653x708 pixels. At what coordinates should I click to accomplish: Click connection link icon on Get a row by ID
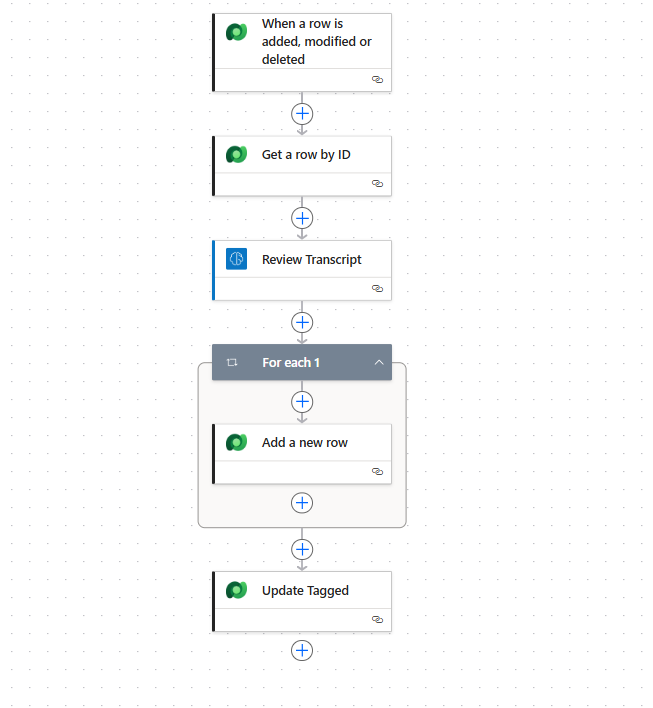377,184
